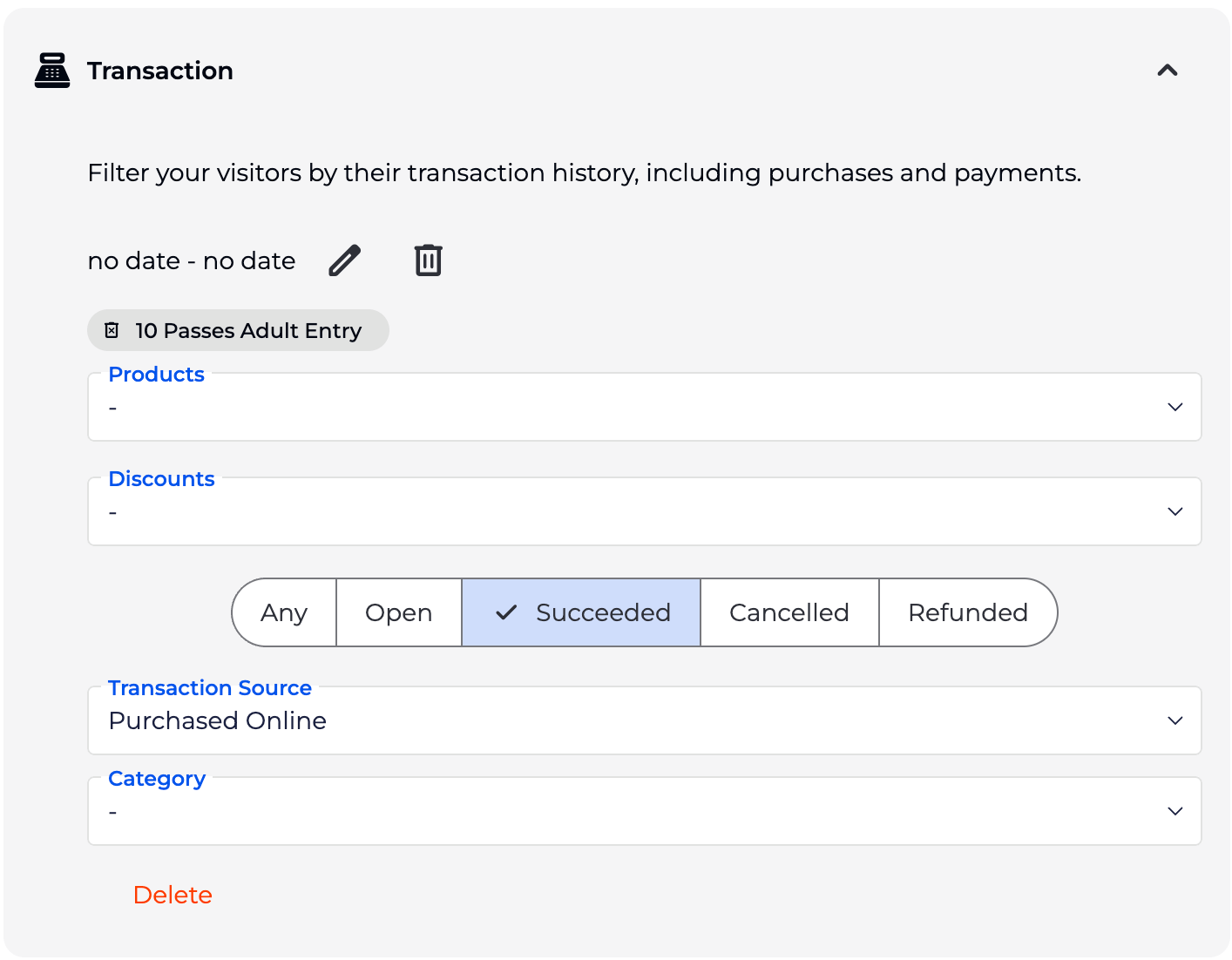
Task: Click the Transaction section title
Action: pyautogui.click(x=160, y=71)
